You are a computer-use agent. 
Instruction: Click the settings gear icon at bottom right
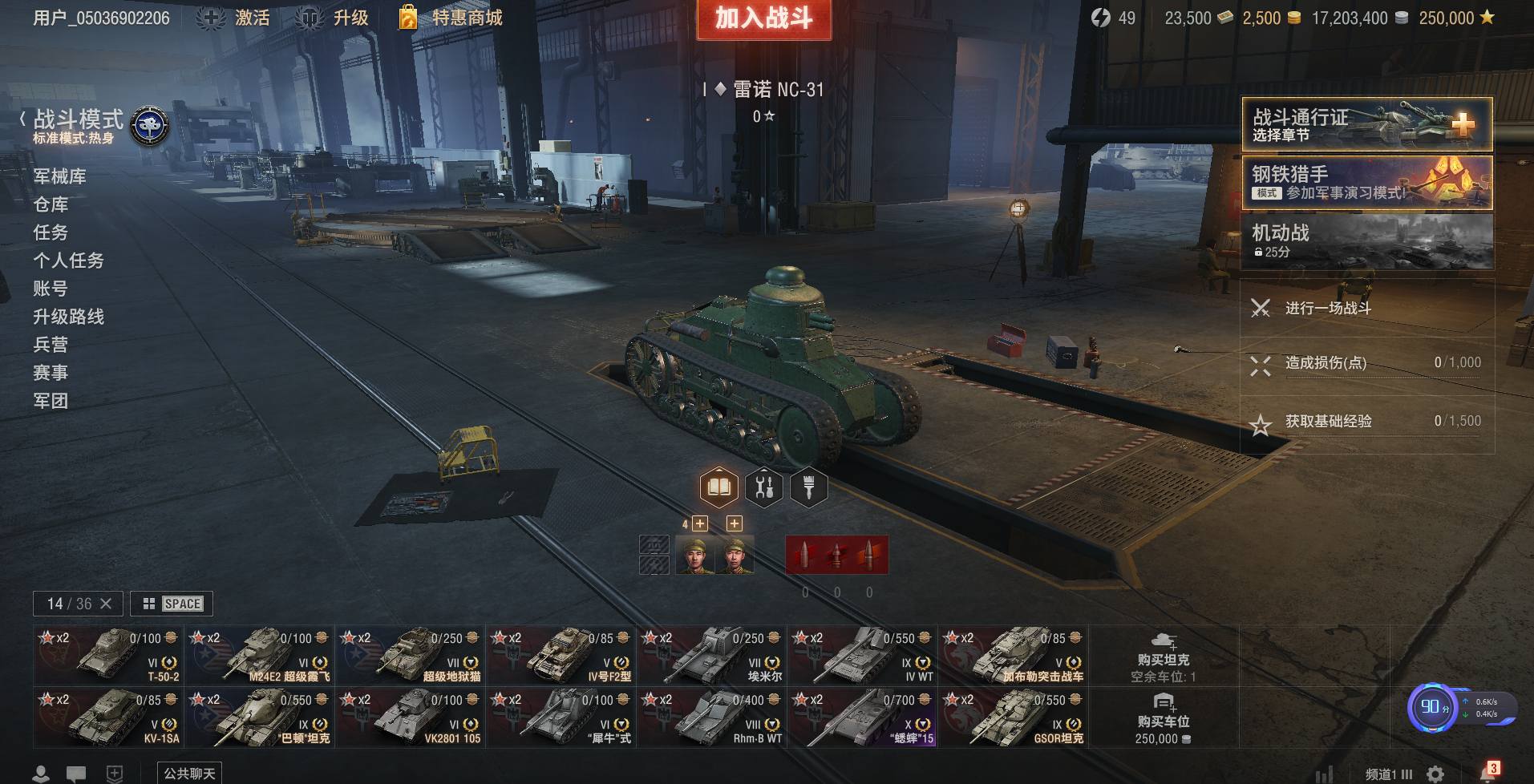[x=1435, y=774]
